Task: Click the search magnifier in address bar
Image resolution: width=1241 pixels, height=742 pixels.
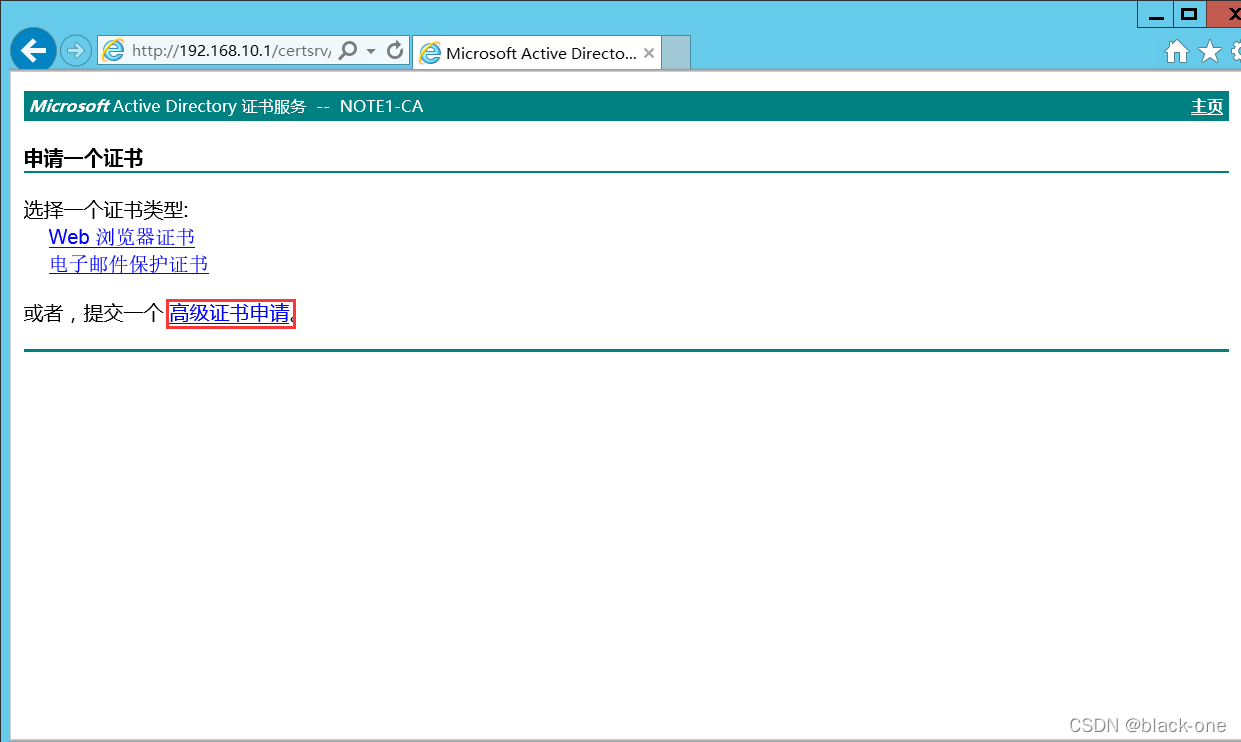Action: (x=348, y=51)
